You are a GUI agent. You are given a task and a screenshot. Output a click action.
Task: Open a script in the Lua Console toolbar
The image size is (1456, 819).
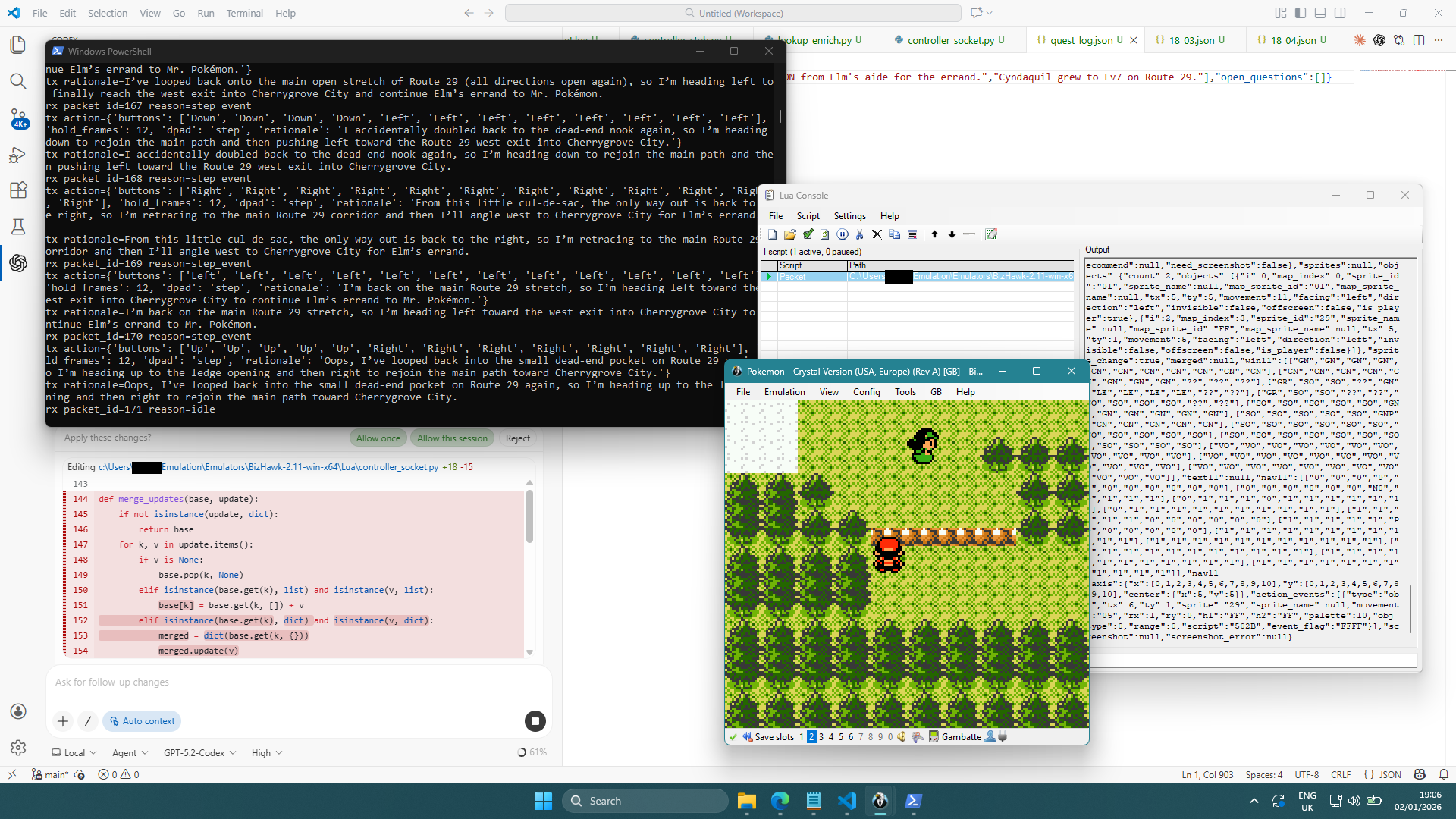pyautogui.click(x=790, y=234)
